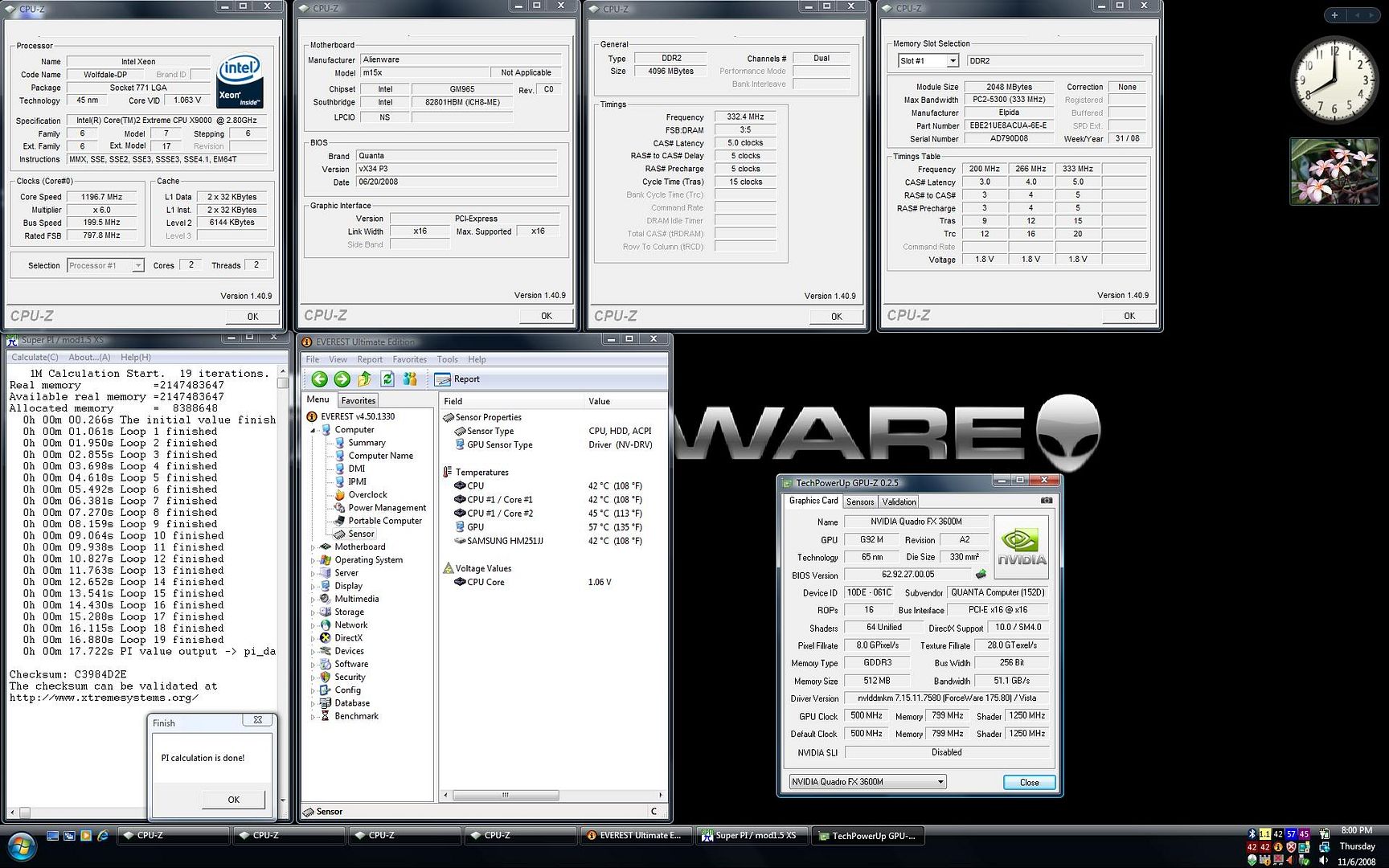The width and height of the screenshot is (1389, 868).
Task: Click the Bluetooth tray icon
Action: [1252, 834]
